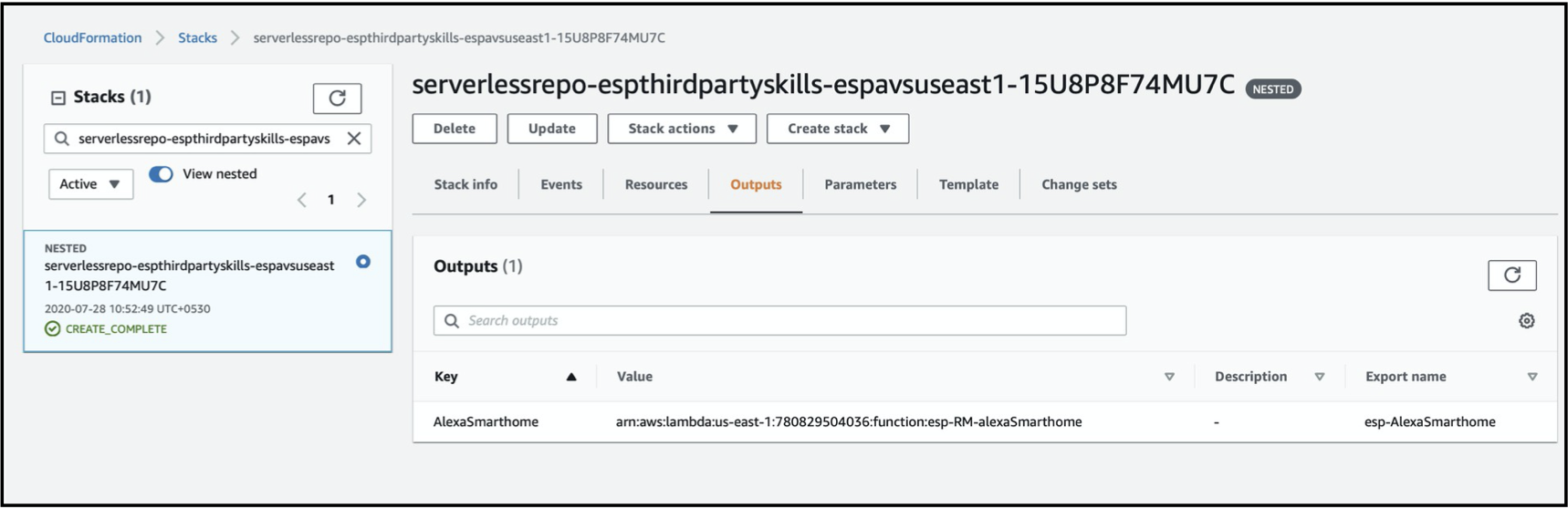1568x509 pixels.
Task: Open the Active filter dropdown
Action: (x=90, y=184)
